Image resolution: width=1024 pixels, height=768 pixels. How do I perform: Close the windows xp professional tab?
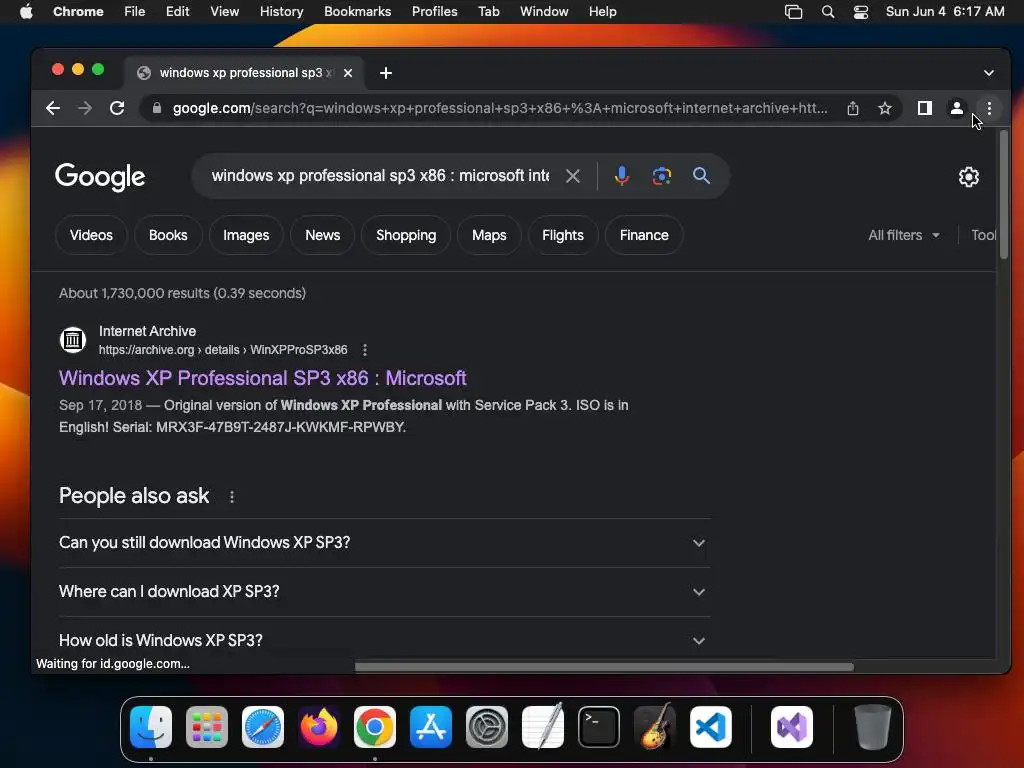coord(348,73)
